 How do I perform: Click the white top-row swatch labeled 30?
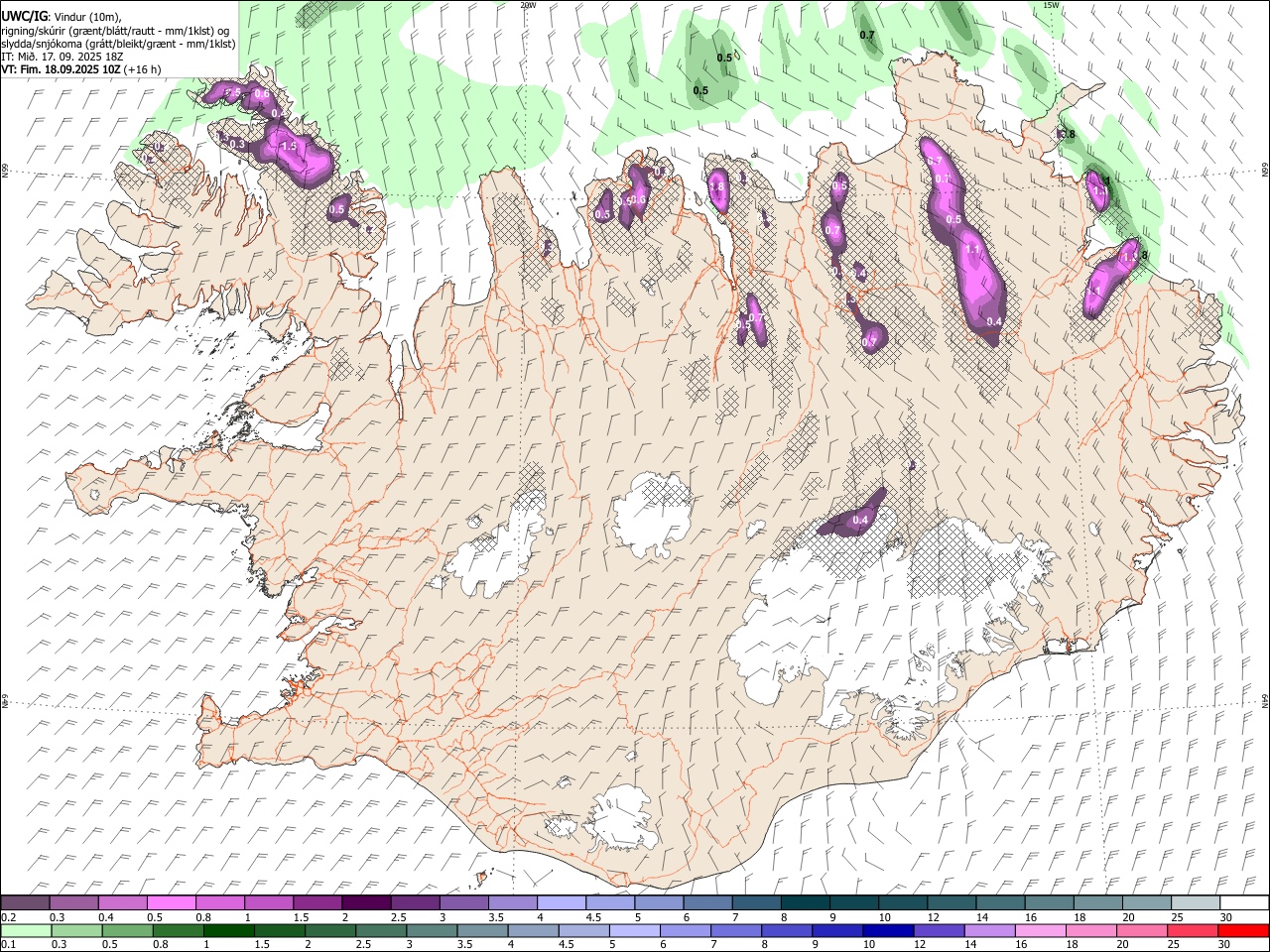[1242, 902]
